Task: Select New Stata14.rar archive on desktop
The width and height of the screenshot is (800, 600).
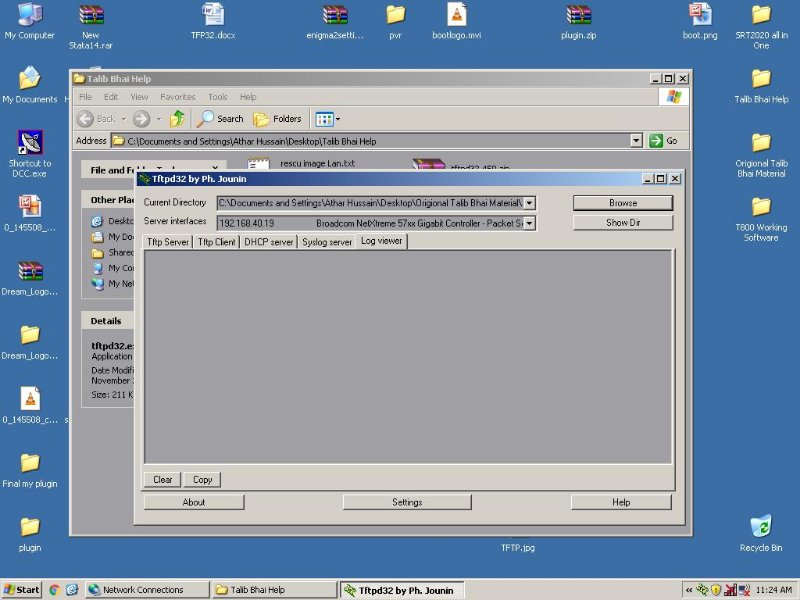Action: (x=91, y=26)
